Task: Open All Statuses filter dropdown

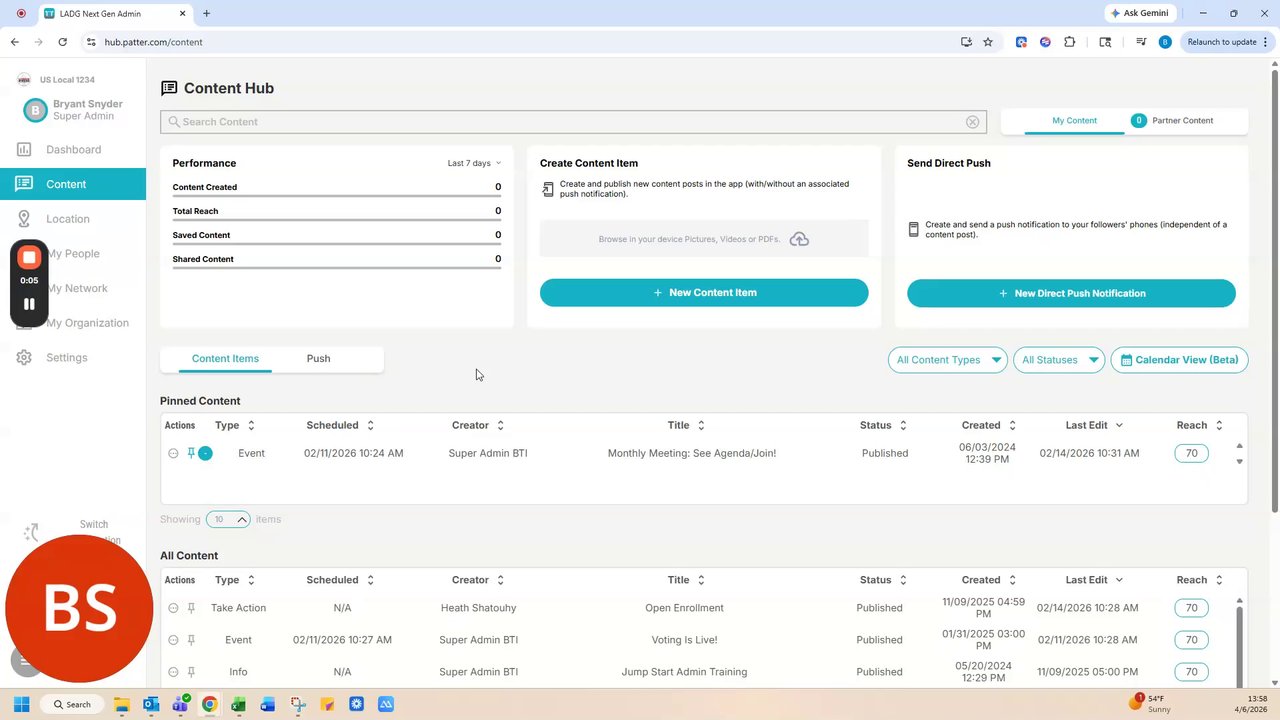Action: tap(1059, 360)
